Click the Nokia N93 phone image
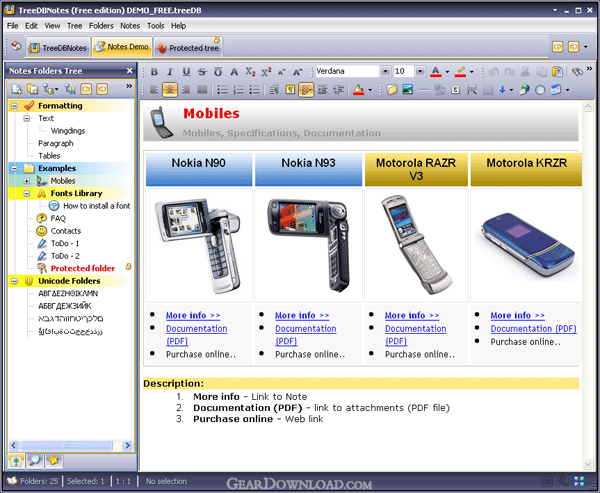This screenshot has width=600, height=493. [x=308, y=245]
